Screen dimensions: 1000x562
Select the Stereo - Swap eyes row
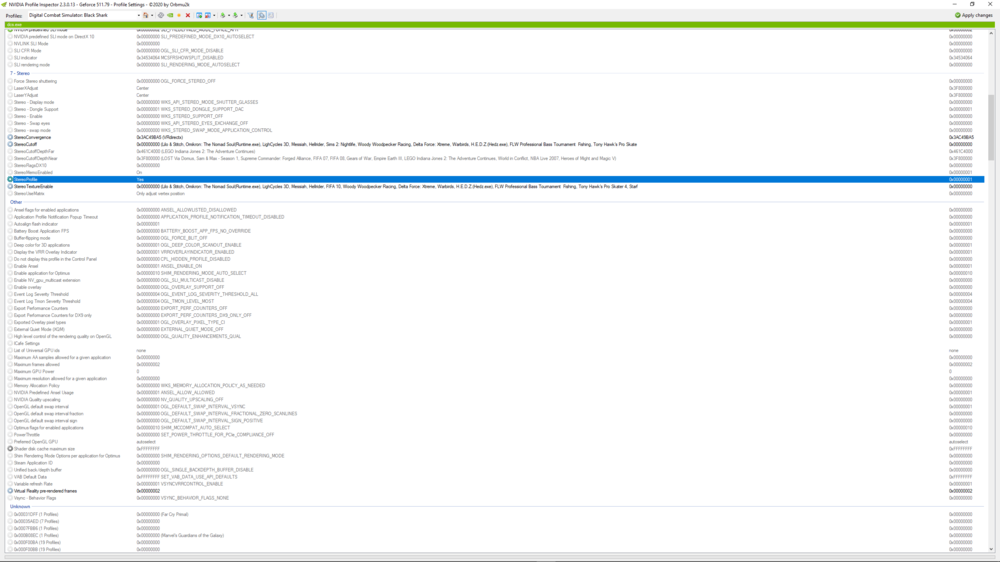tap(494, 123)
